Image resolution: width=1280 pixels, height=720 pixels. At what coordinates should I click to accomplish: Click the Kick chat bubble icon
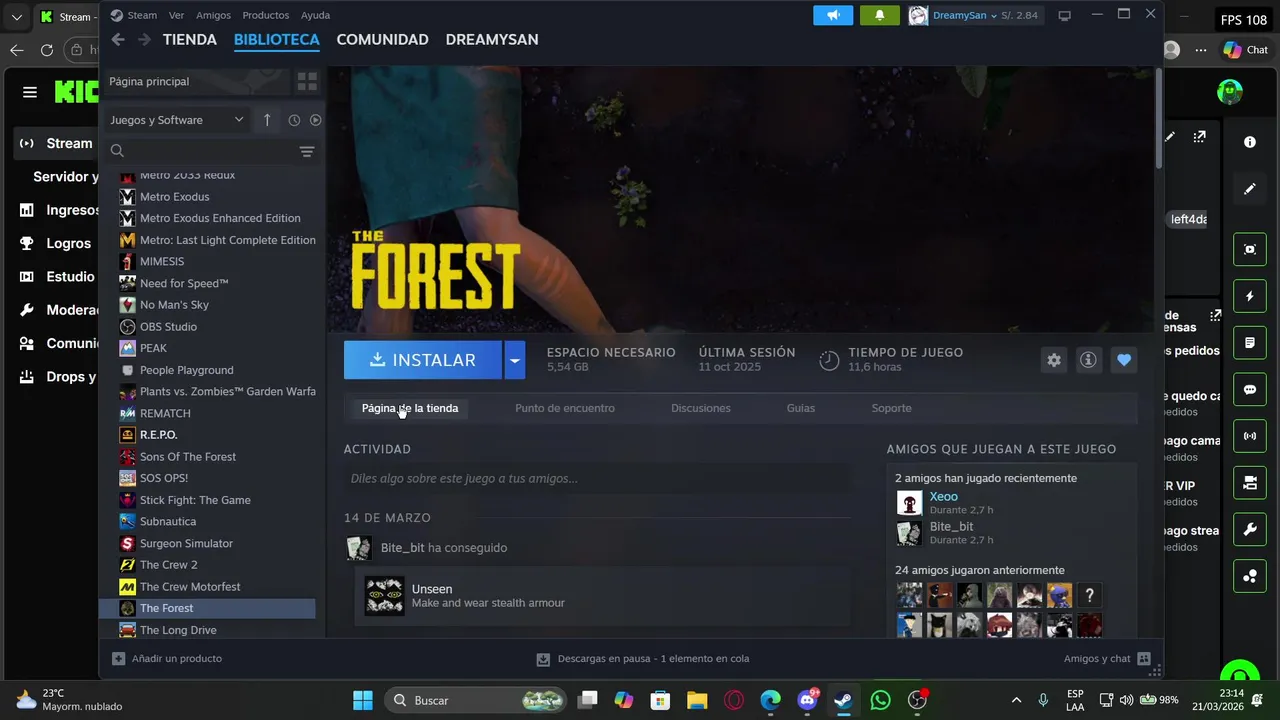pyautogui.click(x=1250, y=390)
